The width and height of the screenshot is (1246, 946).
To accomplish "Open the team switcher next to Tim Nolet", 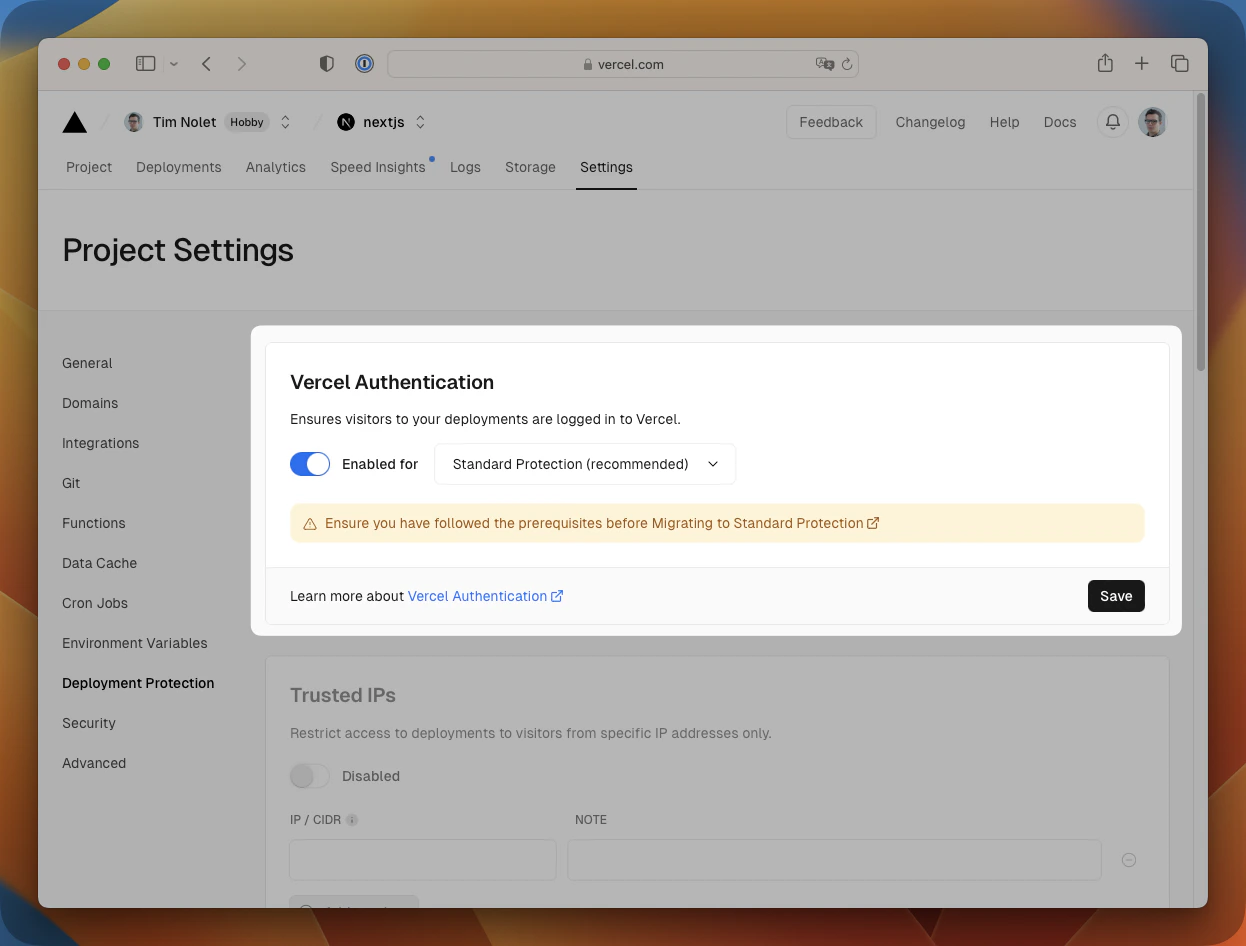I will [x=285, y=121].
